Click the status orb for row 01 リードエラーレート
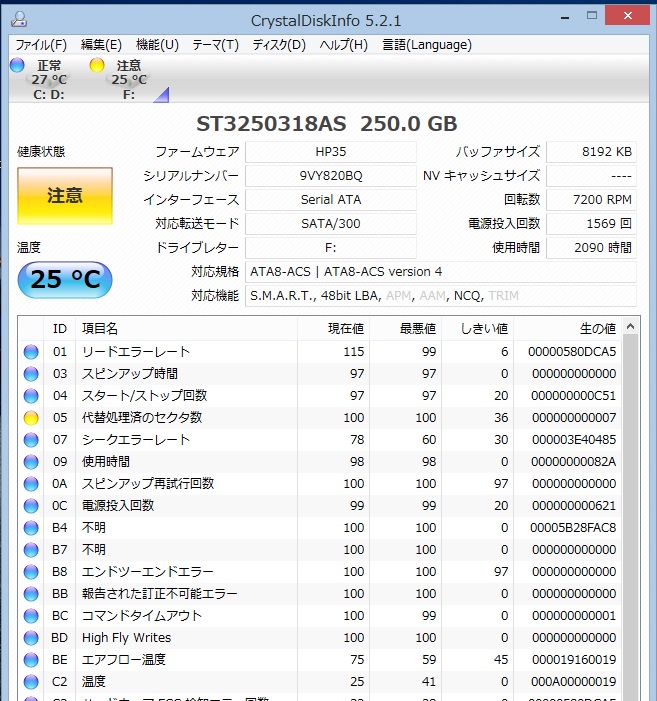 pos(31,352)
